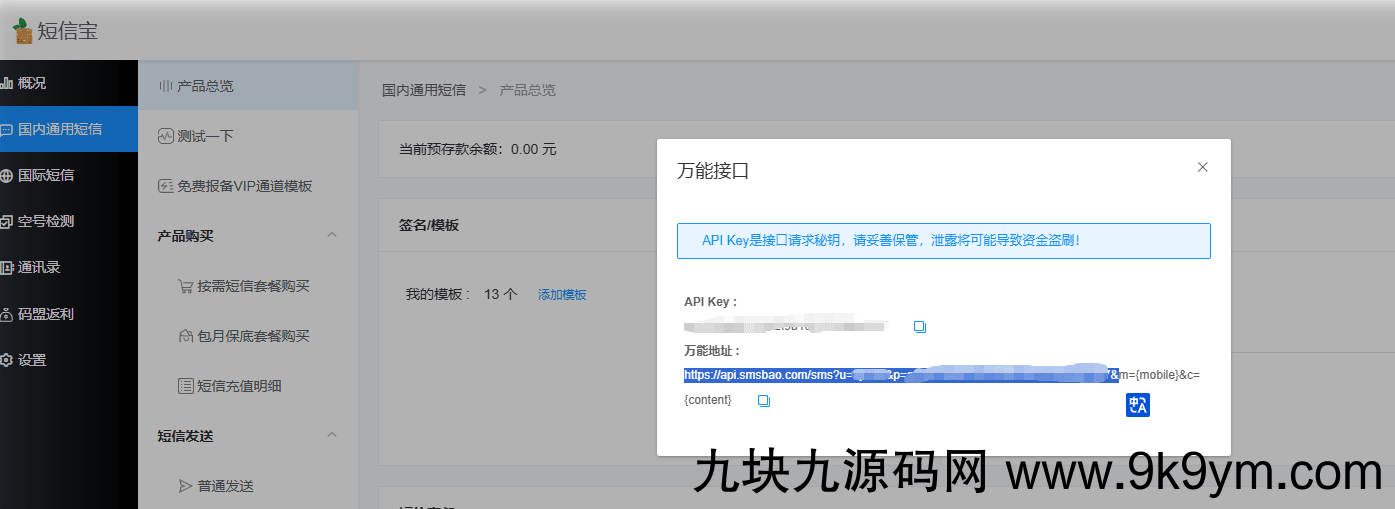Go to 空号检测 in the sidebar
The image size is (1395, 509).
click(x=69, y=221)
